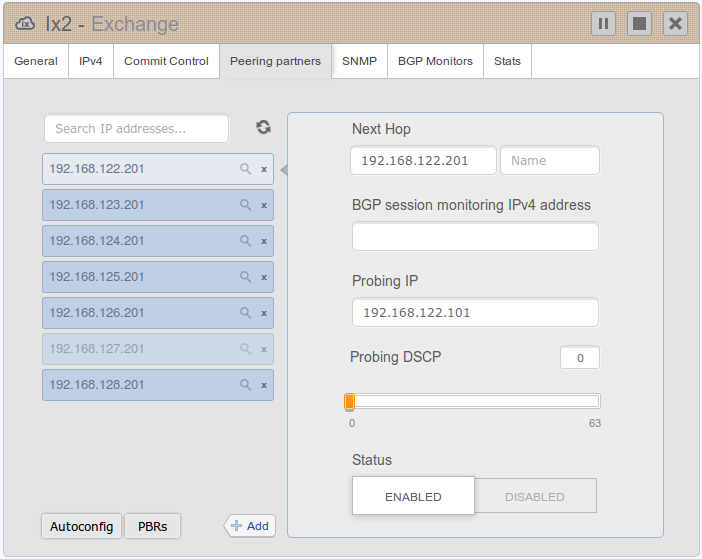Remove peer 192.168.123.201 with its x
This screenshot has width=702, height=559.
pos(264,205)
